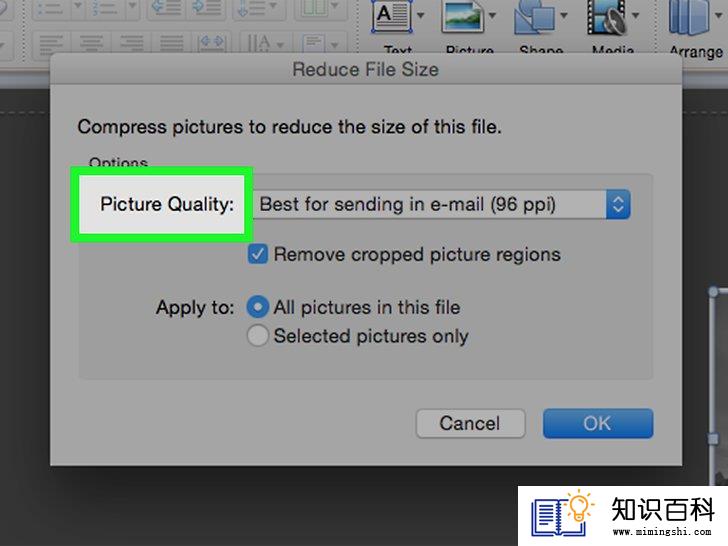Click the Text box insert icon
This screenshot has height=546, width=728.
pyautogui.click(x=392, y=18)
